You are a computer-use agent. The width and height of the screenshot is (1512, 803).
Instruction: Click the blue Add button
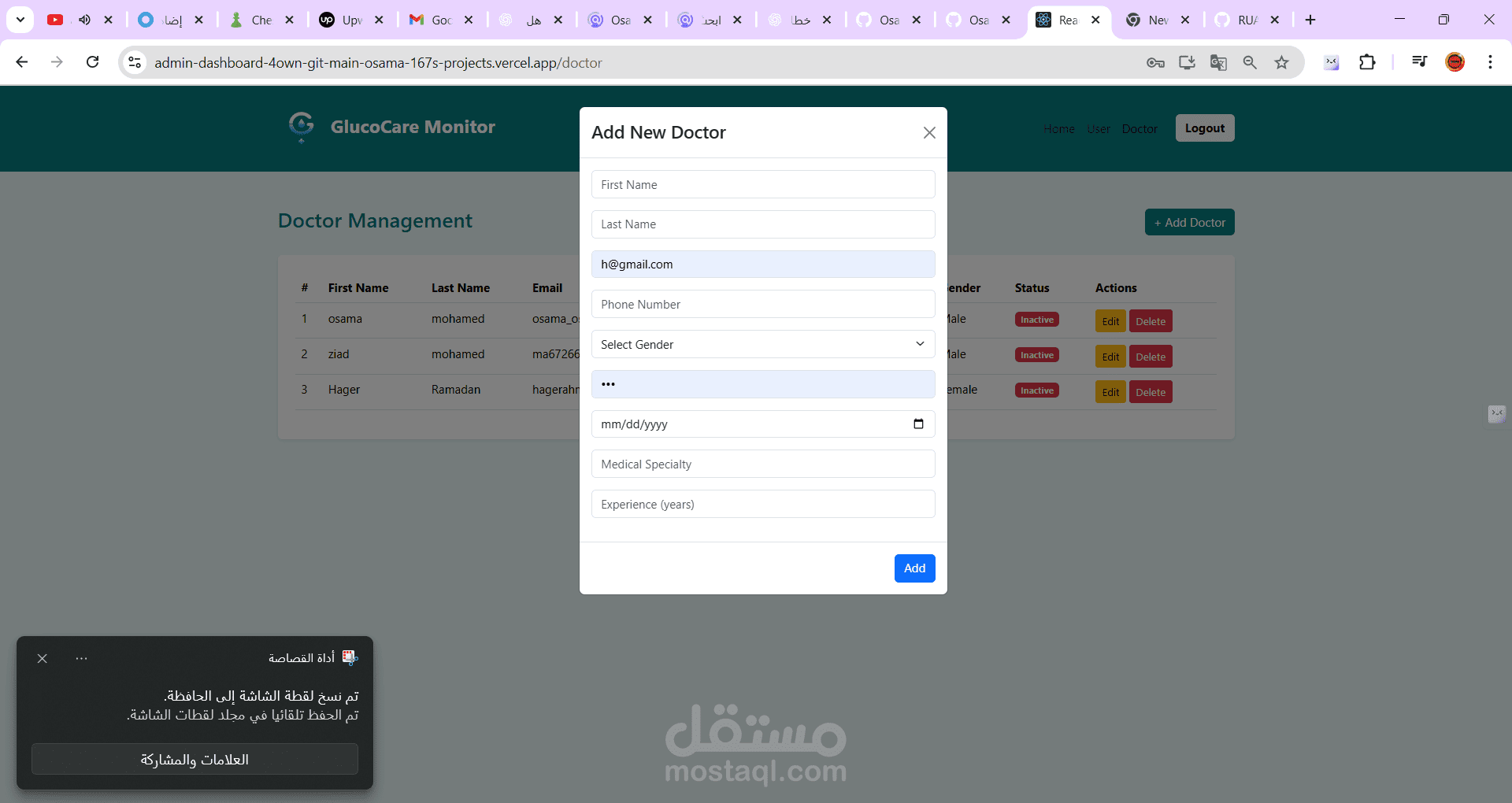(x=914, y=568)
